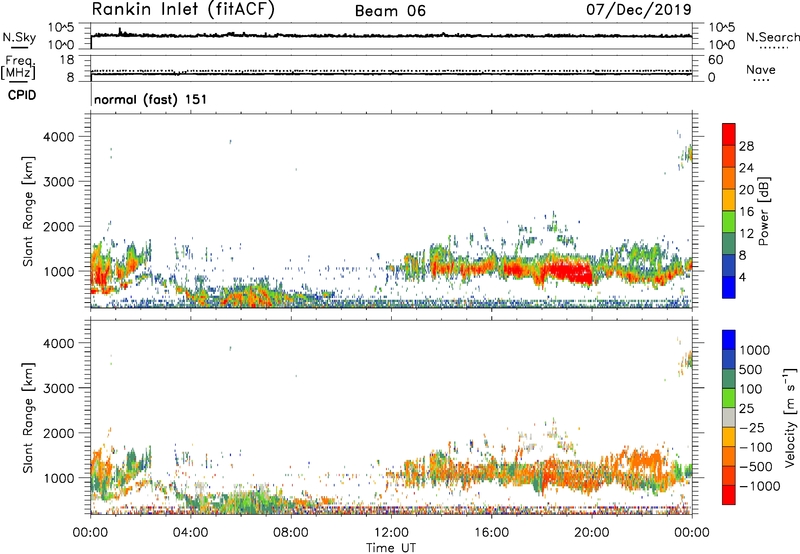Click the '500' label on Velocity colorbar
Viewport: 800px width, 554px height.
[x=751, y=370]
